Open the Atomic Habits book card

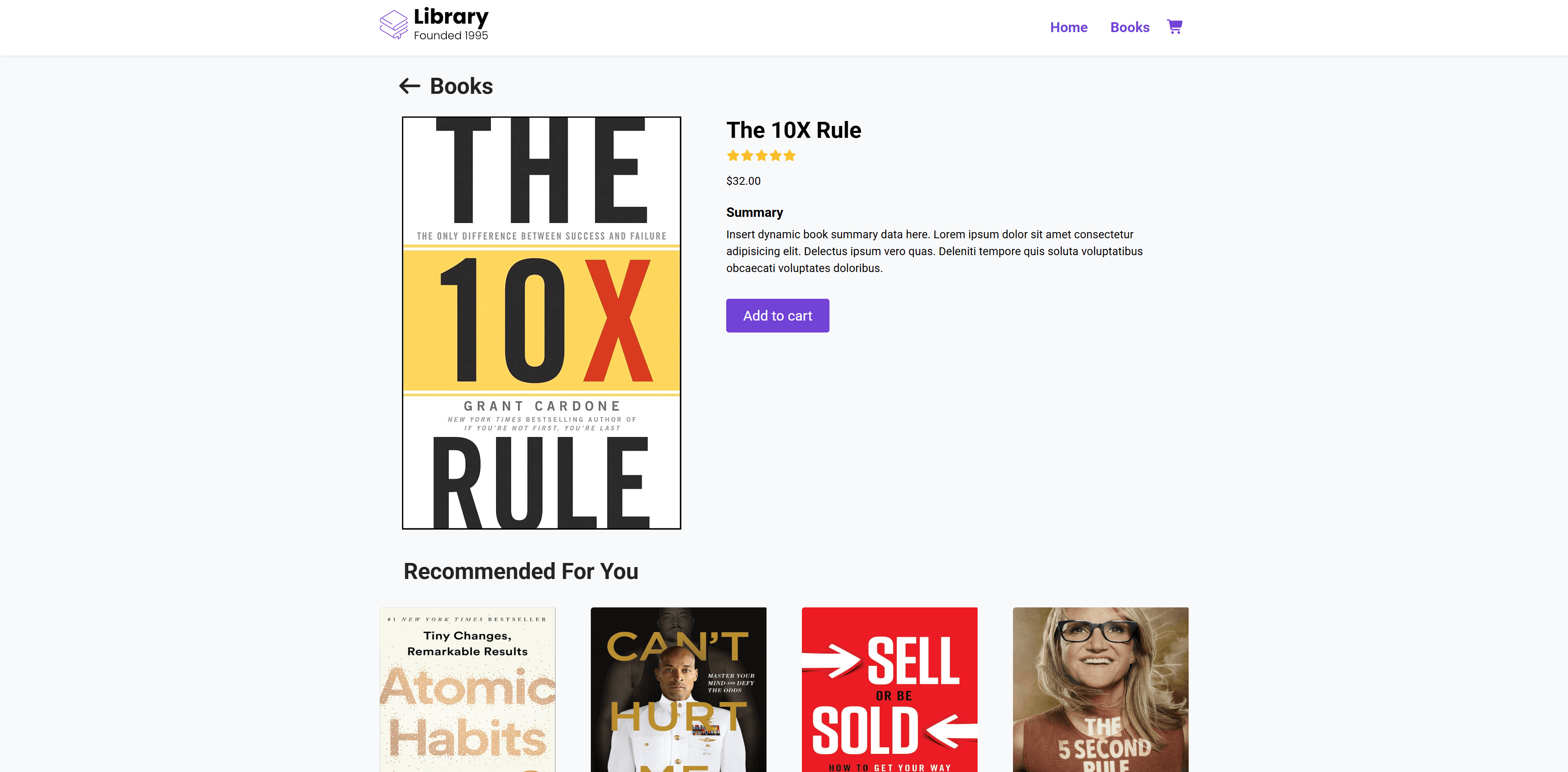pyautogui.click(x=467, y=689)
